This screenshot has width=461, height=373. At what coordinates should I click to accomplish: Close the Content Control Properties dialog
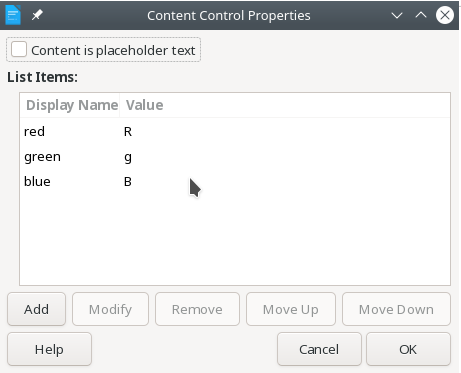[445, 15]
